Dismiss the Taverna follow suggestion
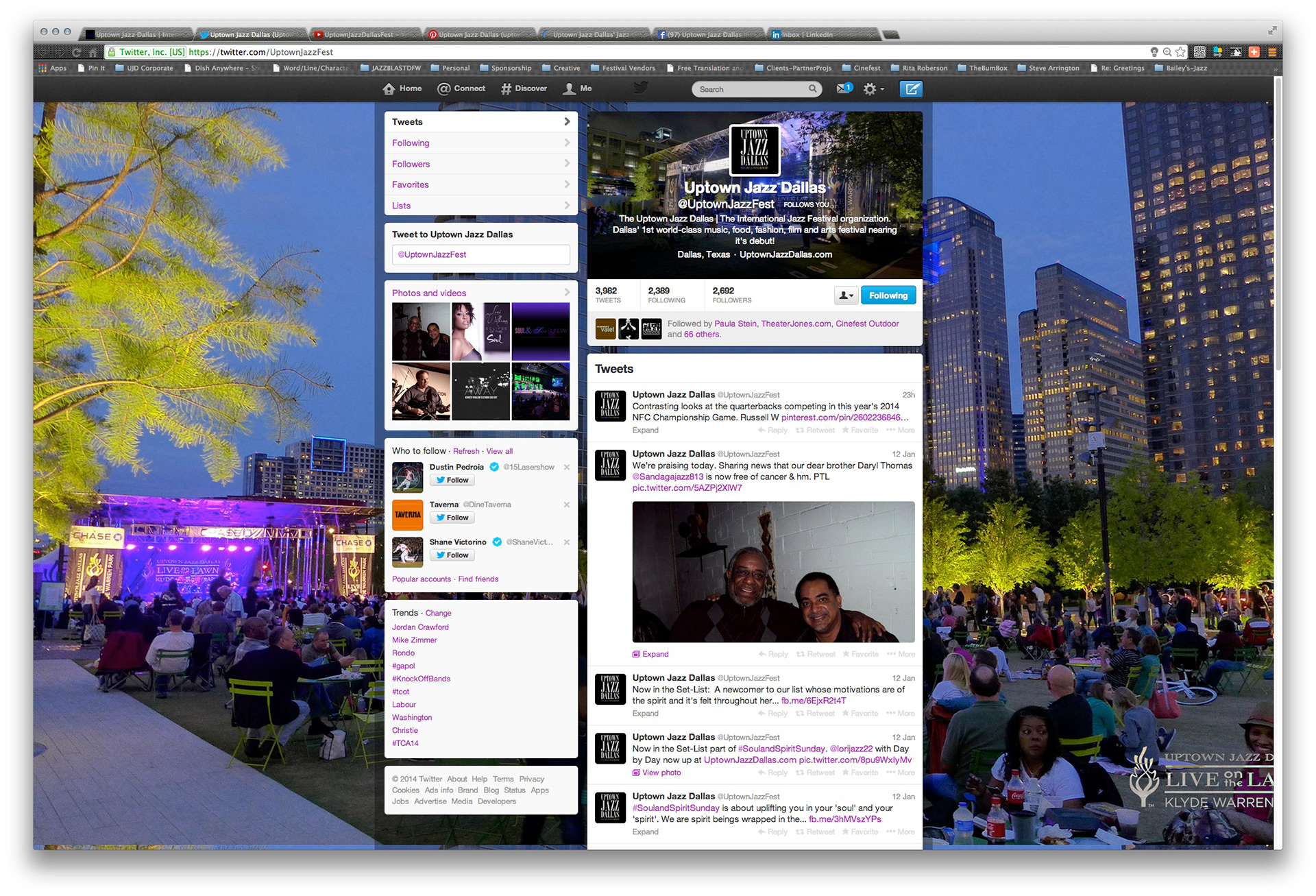The width and height of the screenshot is (1316, 896). click(x=567, y=505)
